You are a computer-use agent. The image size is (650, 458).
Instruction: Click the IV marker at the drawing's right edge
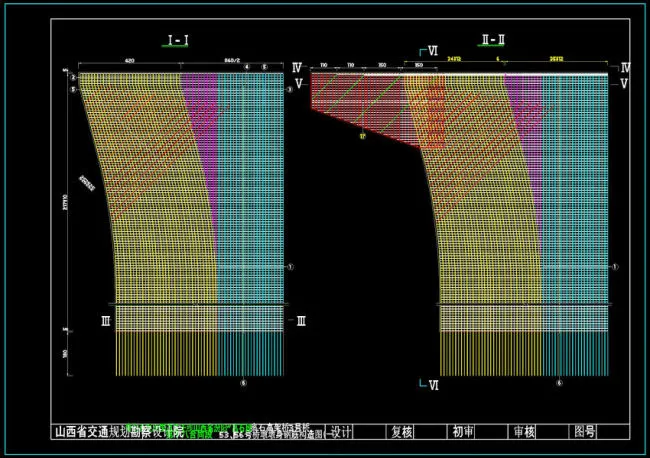pyautogui.click(x=625, y=68)
